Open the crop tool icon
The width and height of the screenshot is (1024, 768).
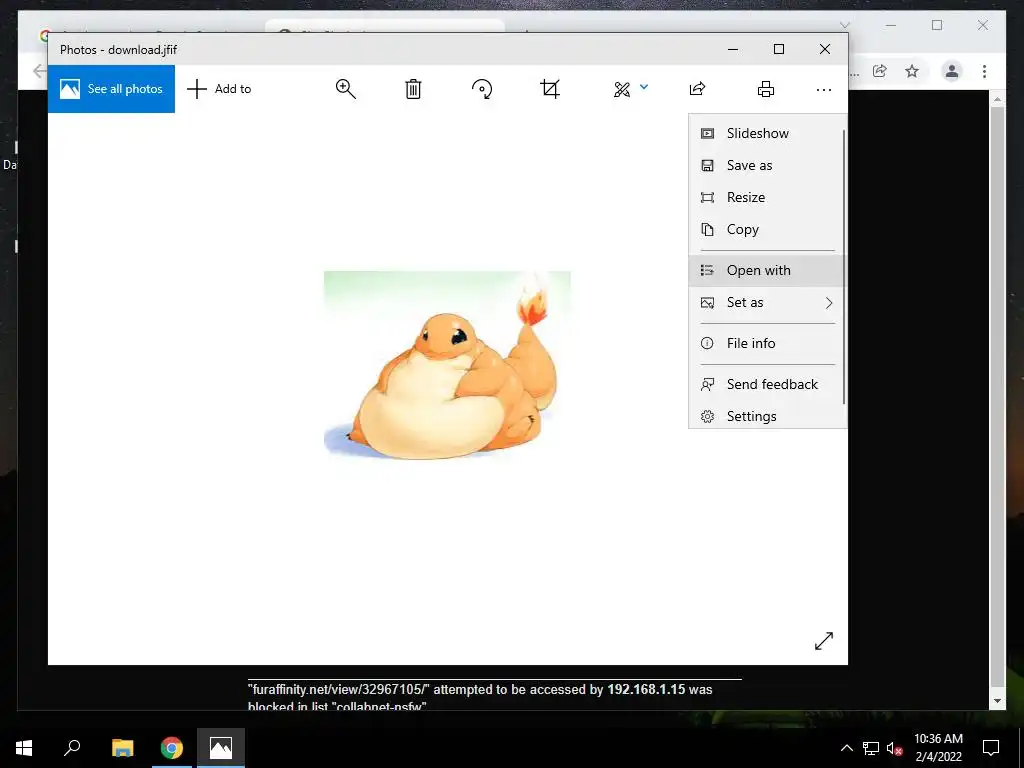click(x=550, y=89)
